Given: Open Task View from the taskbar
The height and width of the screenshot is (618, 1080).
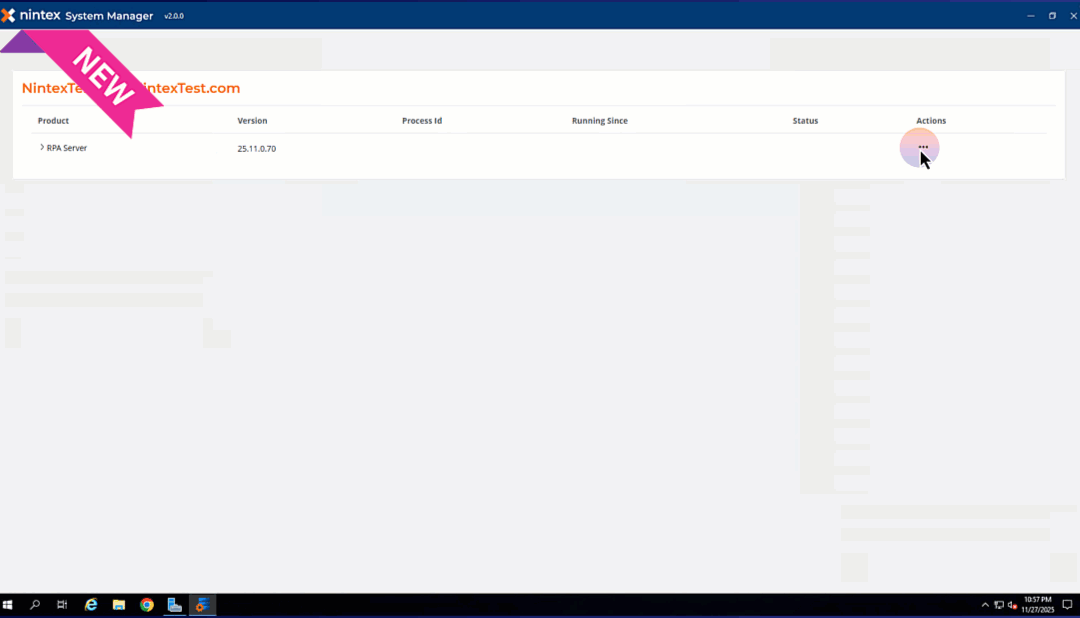Looking at the screenshot, I should [x=62, y=605].
